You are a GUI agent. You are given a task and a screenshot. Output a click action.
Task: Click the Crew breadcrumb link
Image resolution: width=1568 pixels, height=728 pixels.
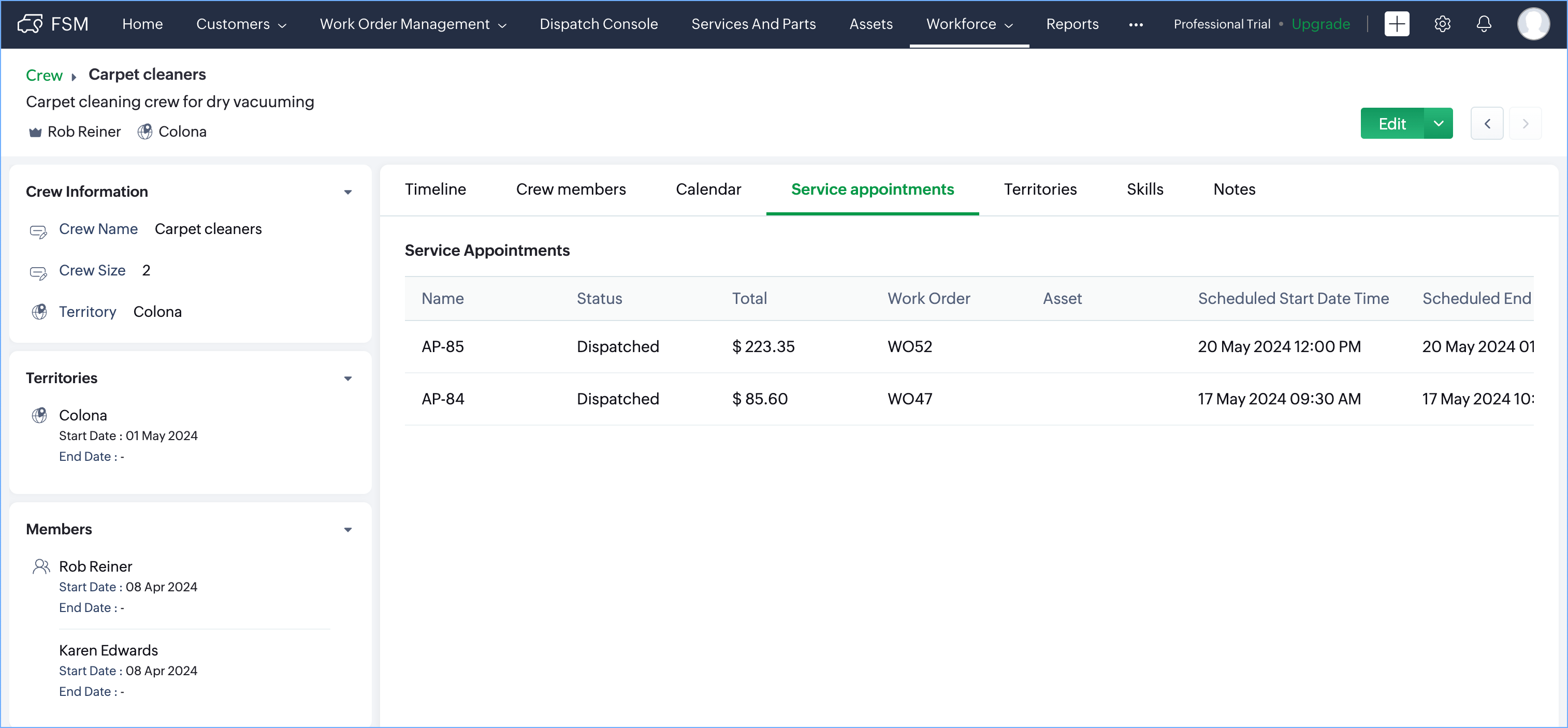[x=44, y=75]
